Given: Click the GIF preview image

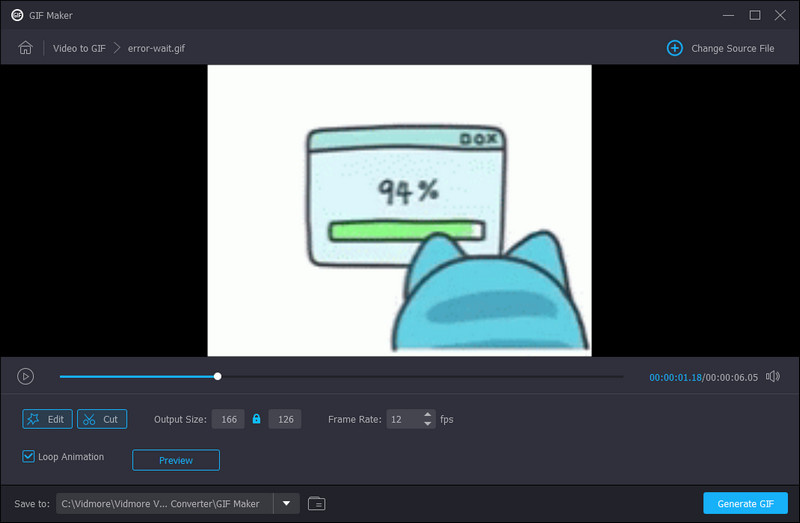Looking at the screenshot, I should (399, 210).
